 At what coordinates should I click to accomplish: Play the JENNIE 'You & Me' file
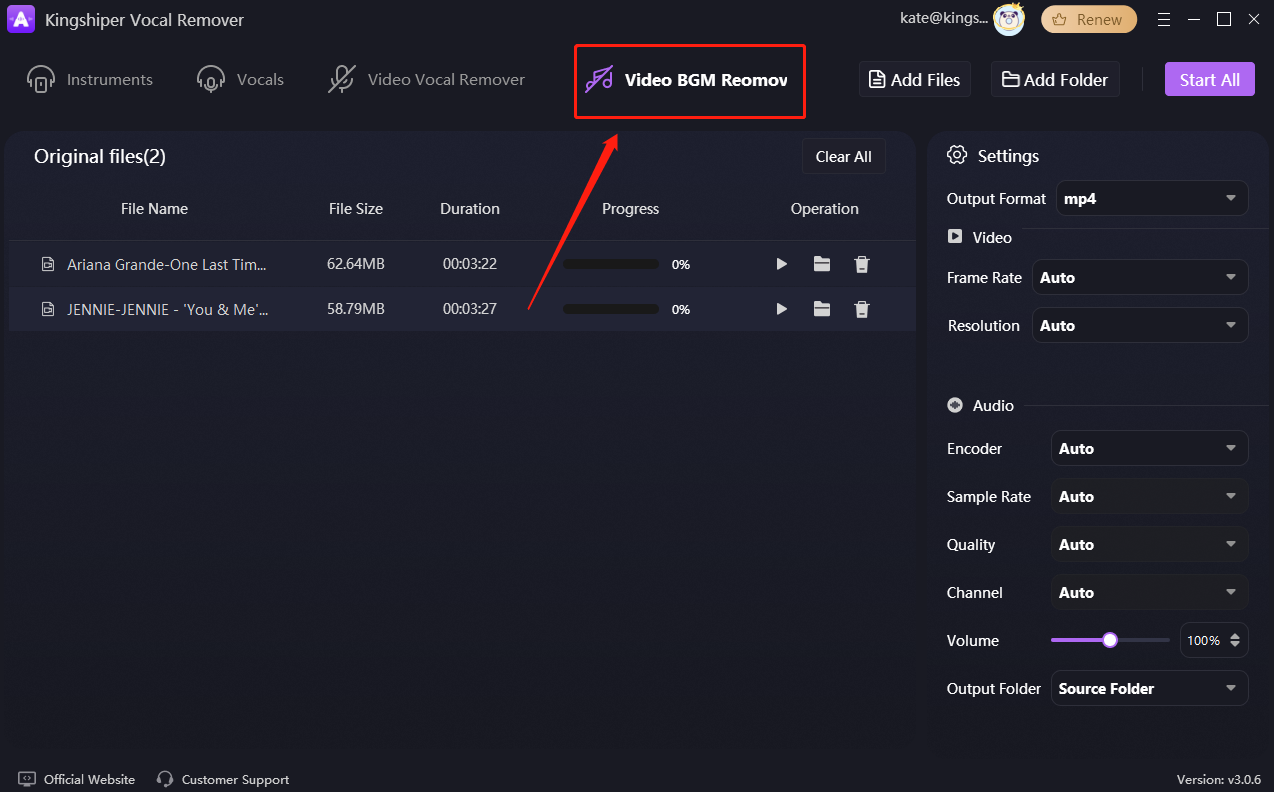782,309
